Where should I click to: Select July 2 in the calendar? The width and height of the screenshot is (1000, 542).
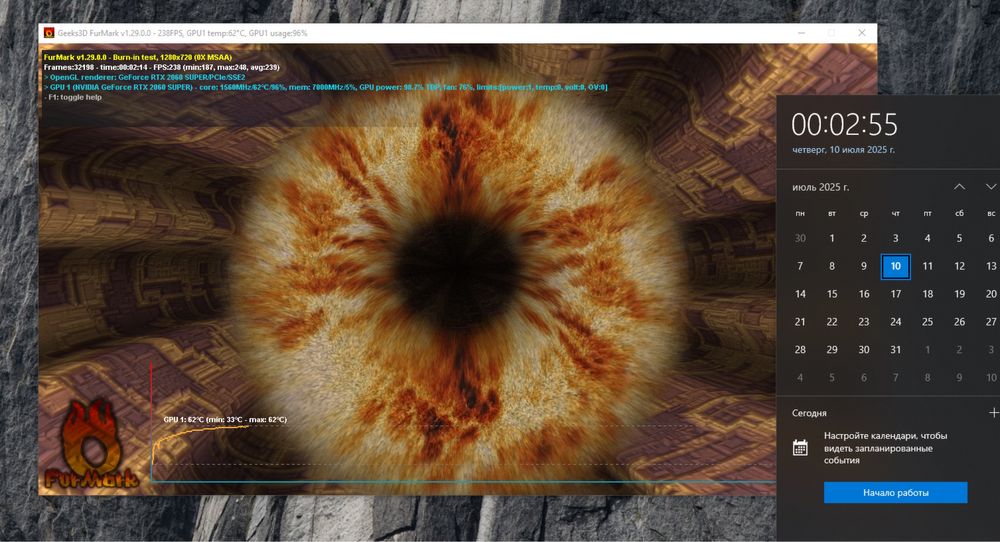point(864,238)
